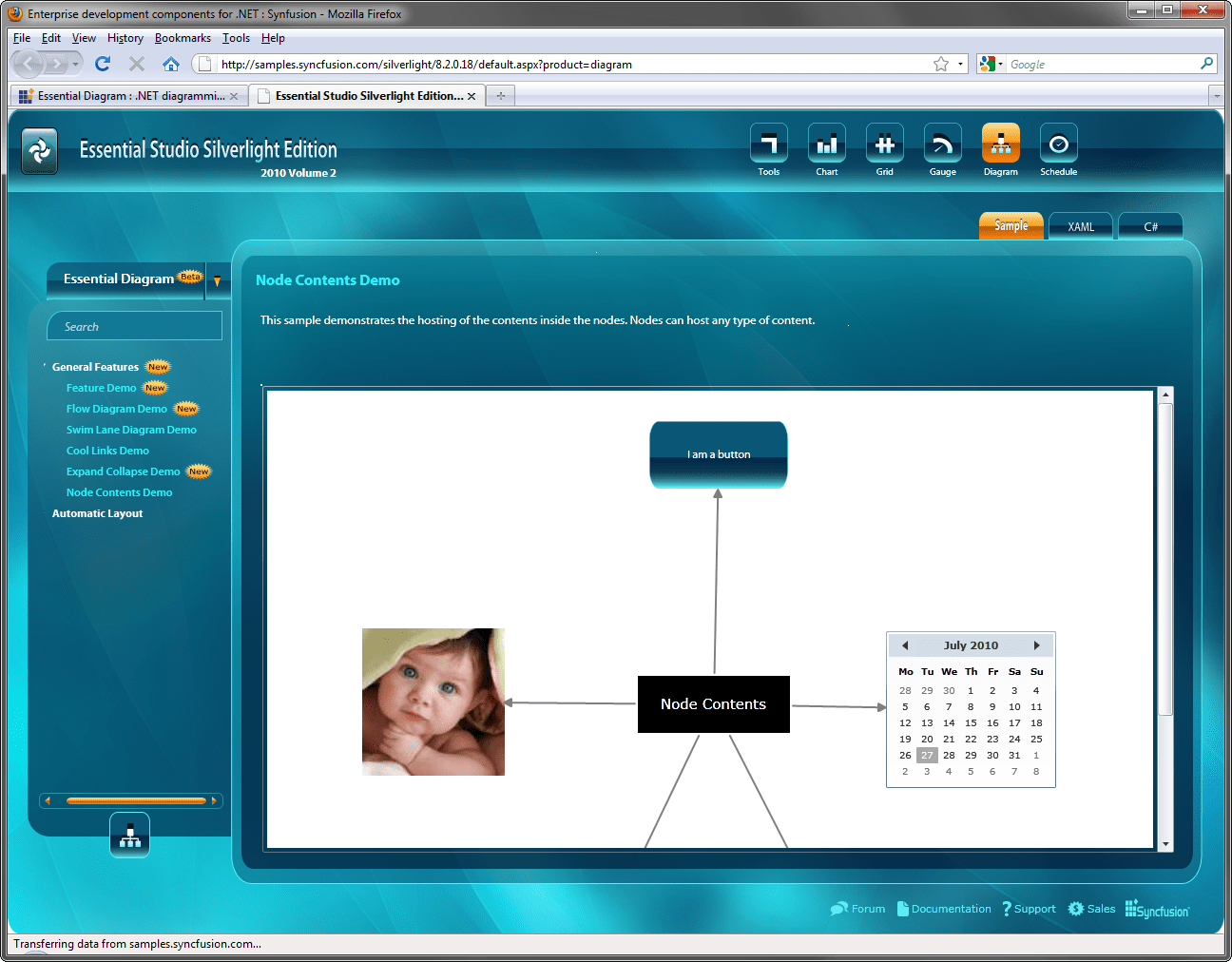Click inside the Search field

click(x=133, y=325)
